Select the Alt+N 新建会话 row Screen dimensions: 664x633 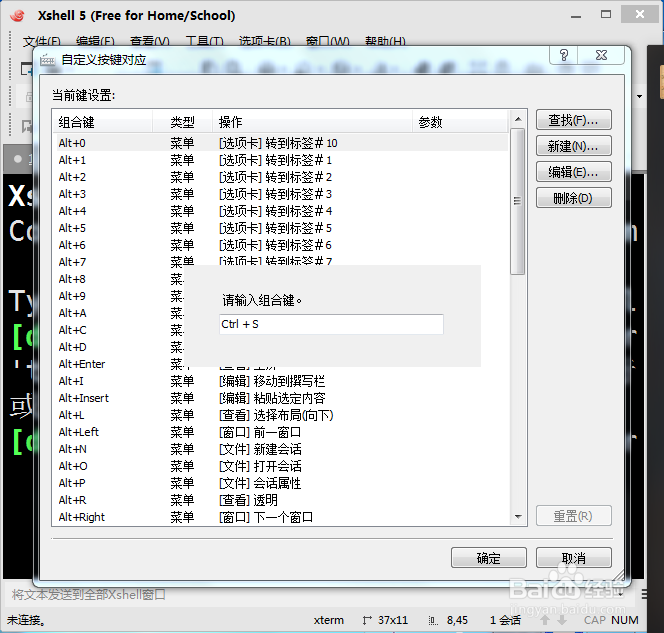pyautogui.click(x=281, y=449)
